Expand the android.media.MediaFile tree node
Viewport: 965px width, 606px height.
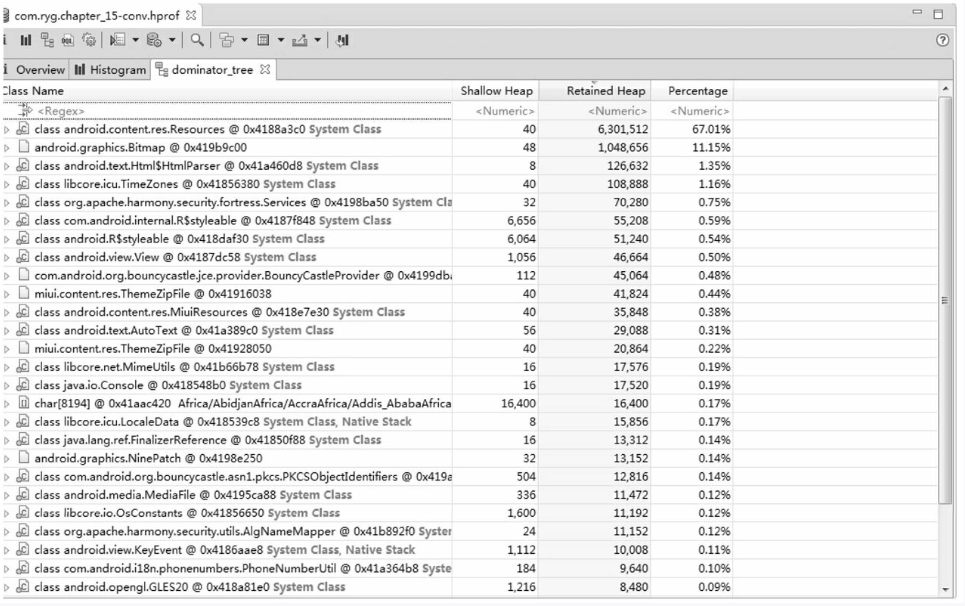click(7, 496)
